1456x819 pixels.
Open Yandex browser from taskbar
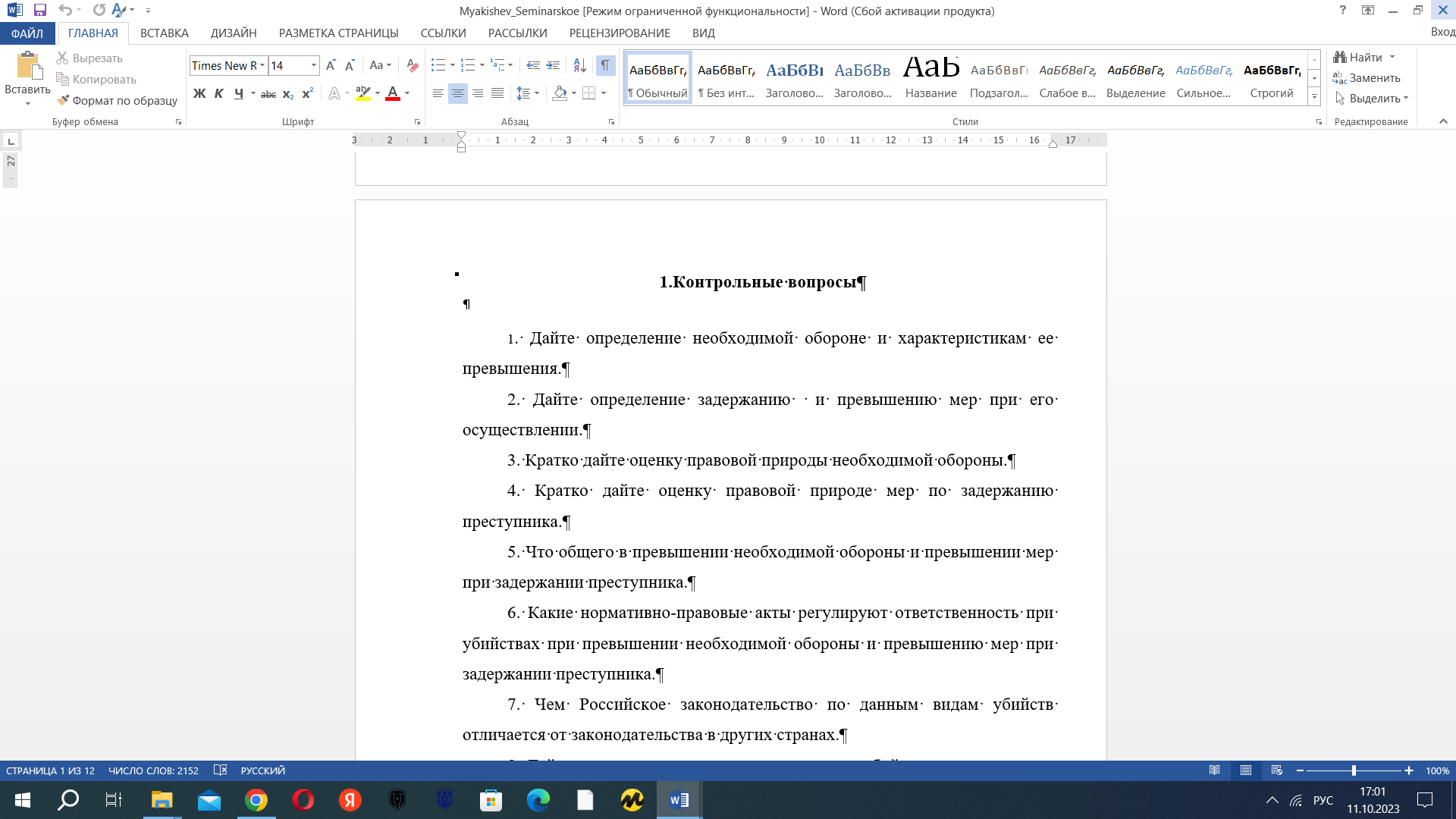(x=350, y=800)
